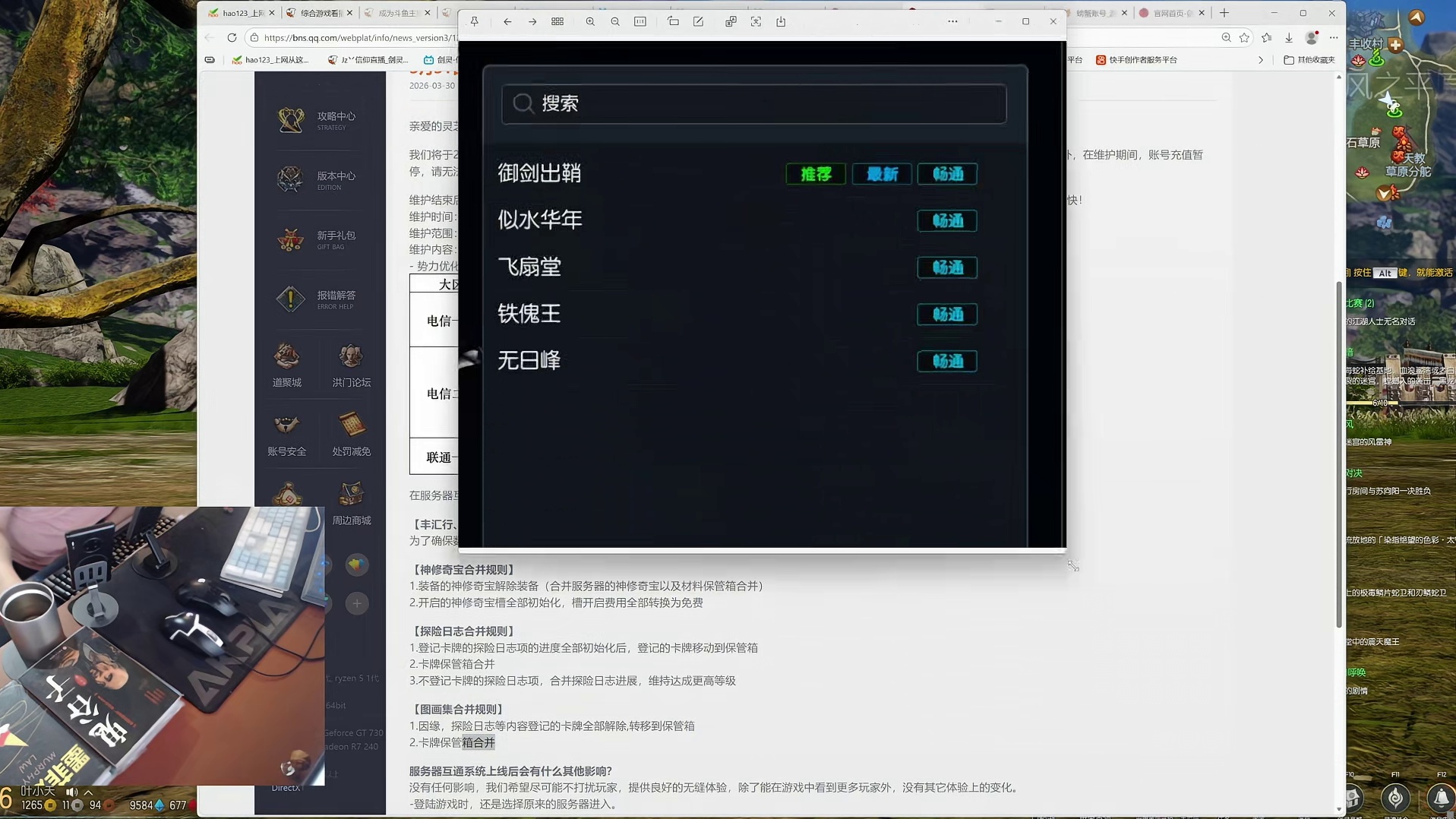
Task: Open thumbnail grid view in viewer
Action: 557,22
